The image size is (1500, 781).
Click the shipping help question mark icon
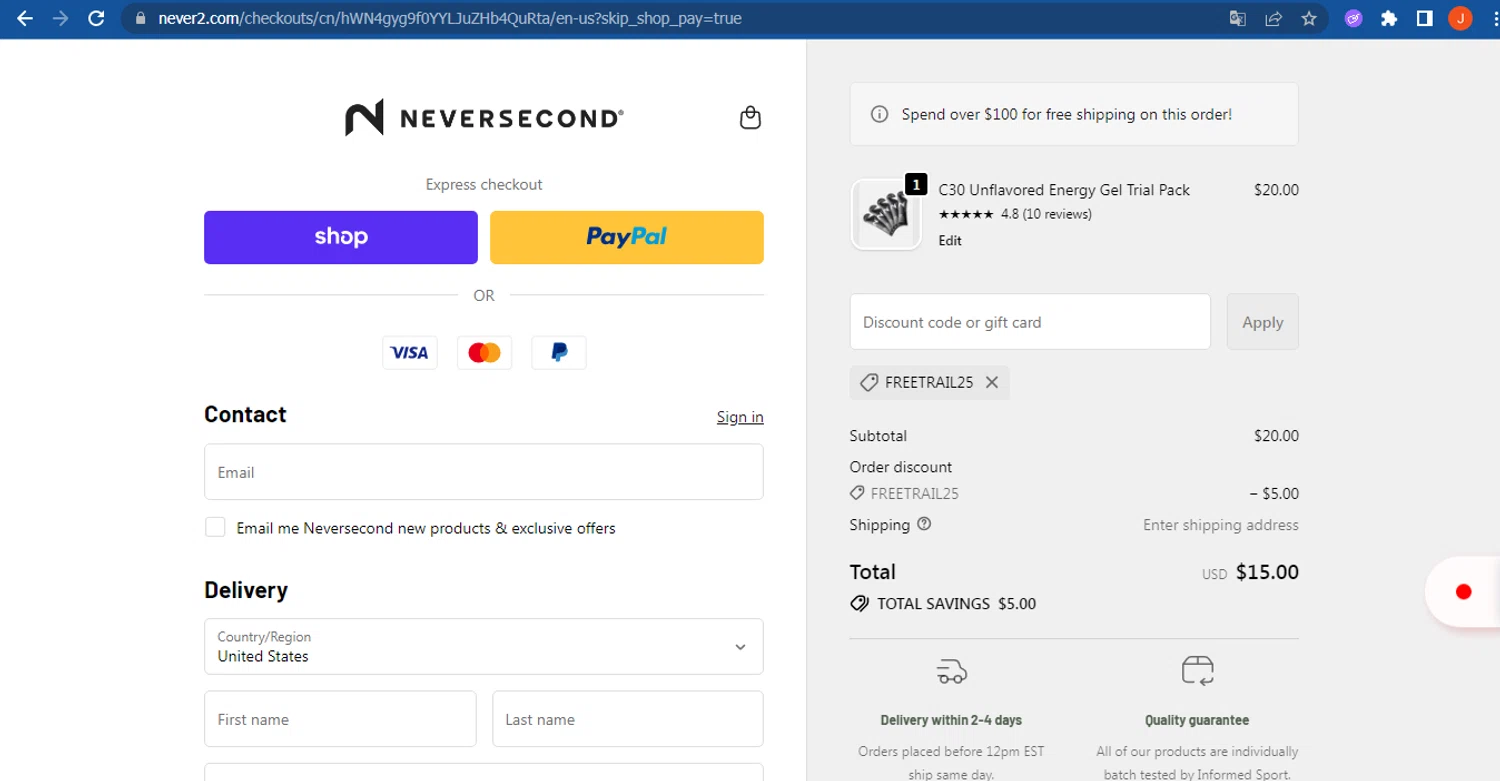(924, 524)
